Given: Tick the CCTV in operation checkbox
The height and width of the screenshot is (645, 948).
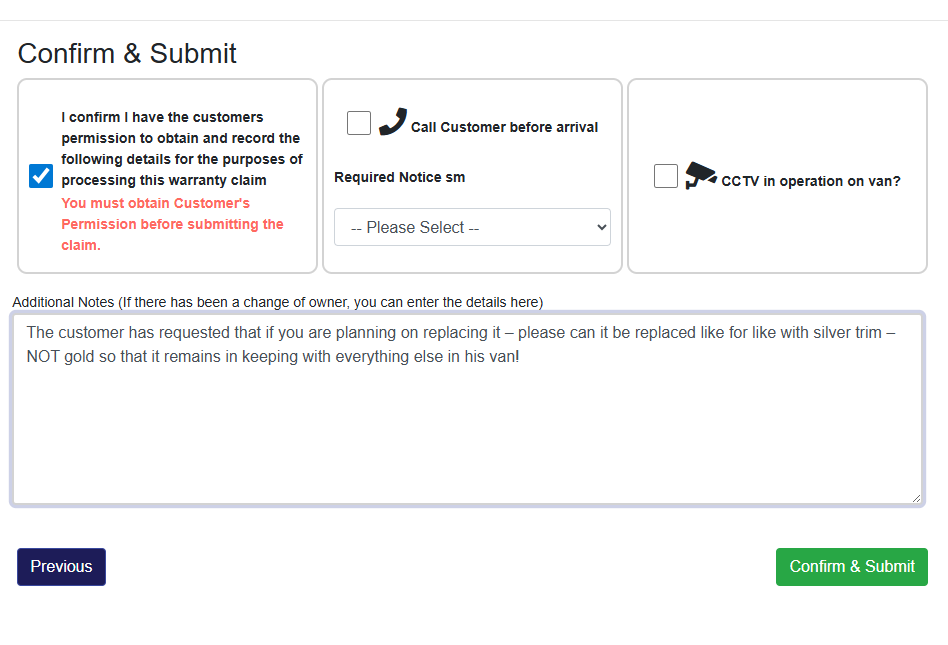Looking at the screenshot, I should [666, 176].
